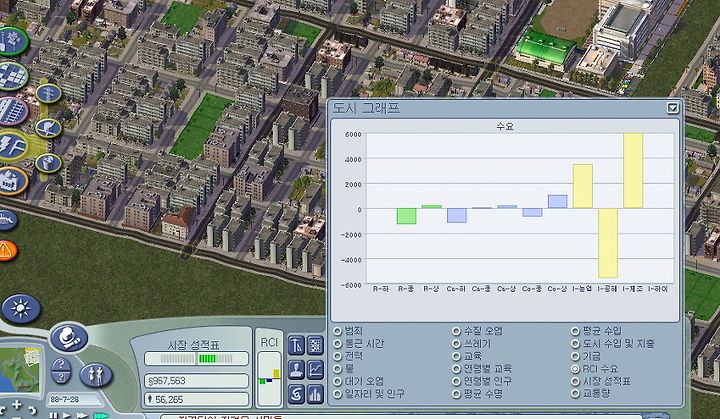Open the question mark help query tool
This screenshot has height=419, width=720.
click(61, 371)
